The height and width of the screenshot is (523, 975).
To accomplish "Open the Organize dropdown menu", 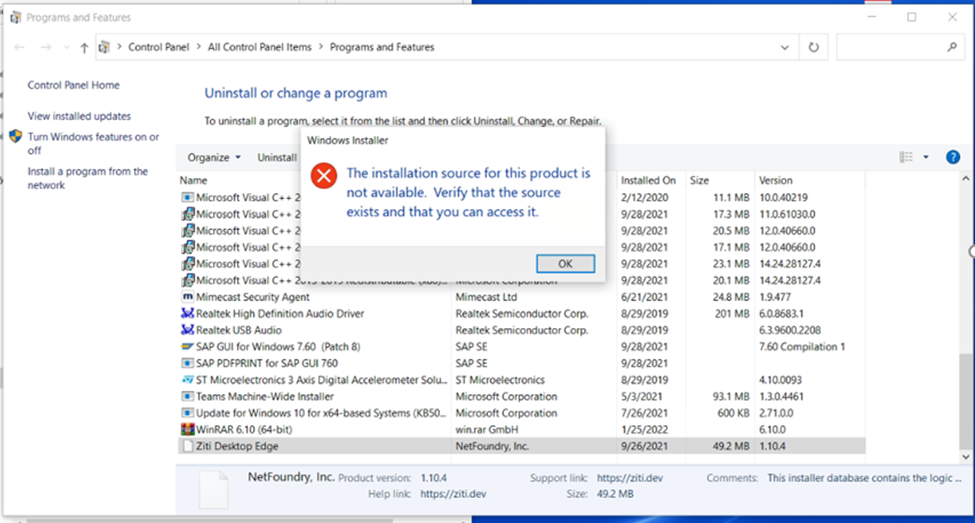I will click(214, 157).
